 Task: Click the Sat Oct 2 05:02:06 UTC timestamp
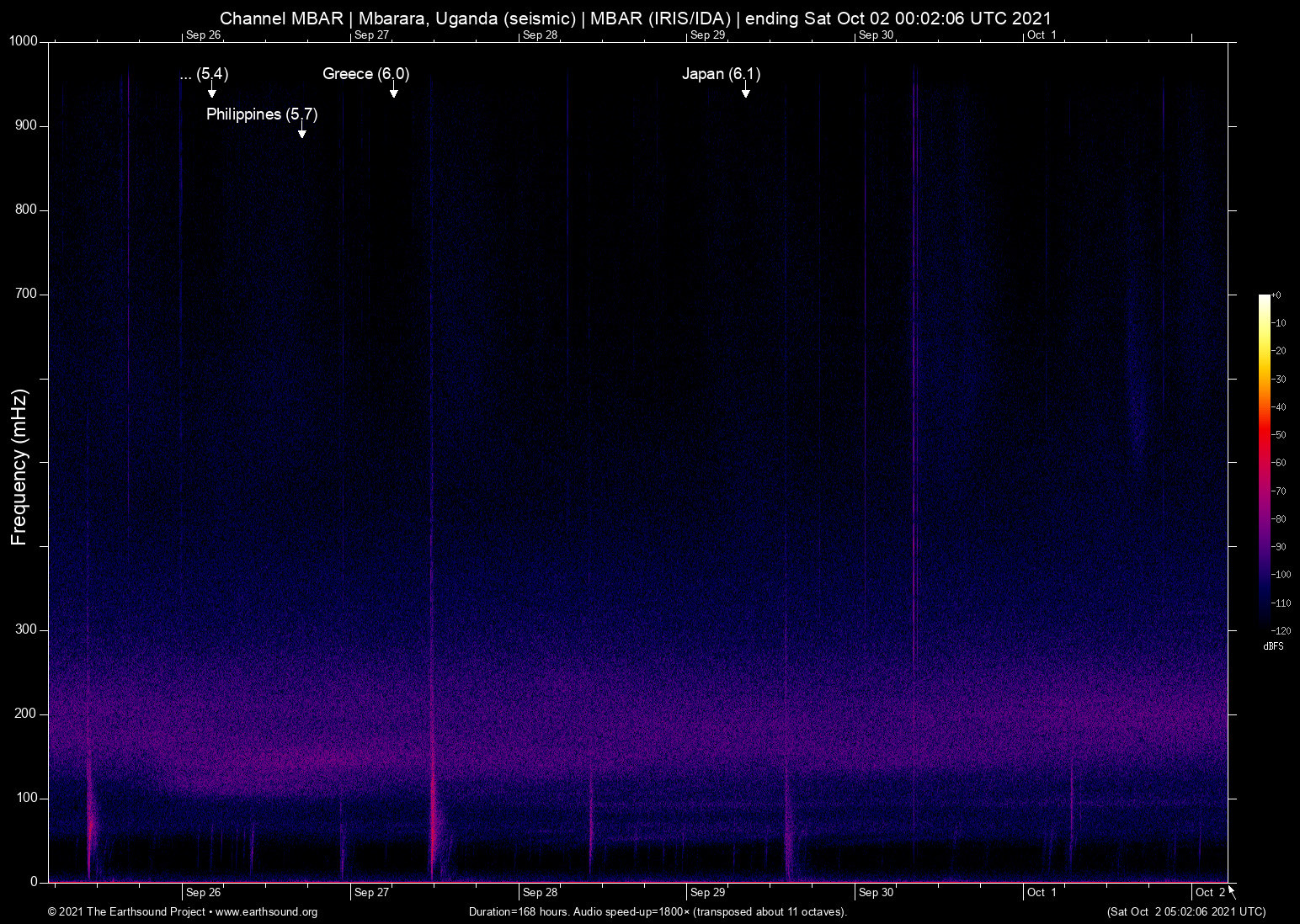pyautogui.click(x=1185, y=912)
